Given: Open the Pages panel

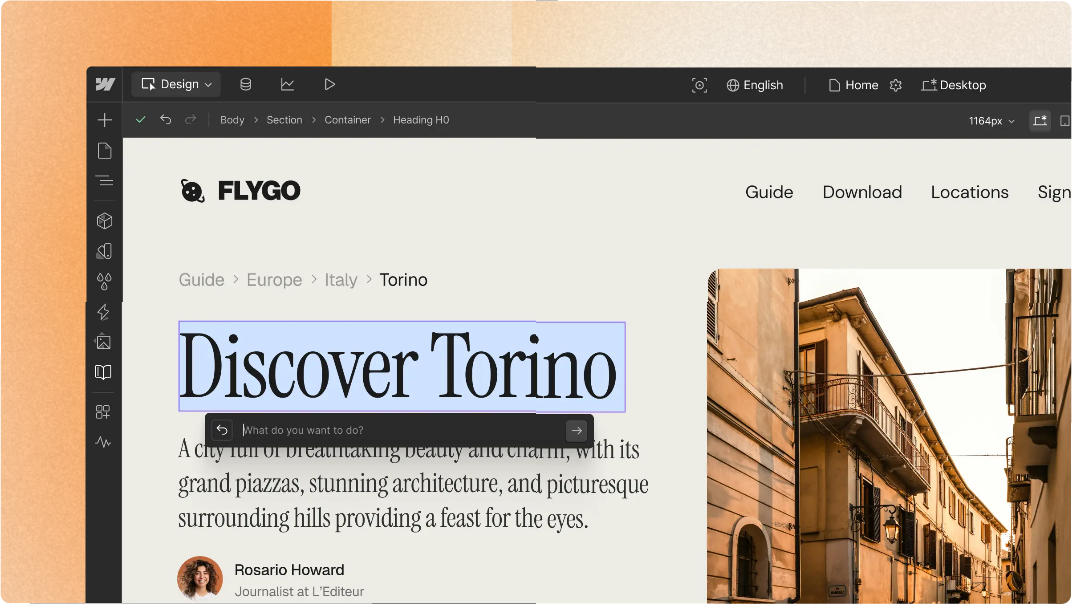Looking at the screenshot, I should click(x=104, y=150).
